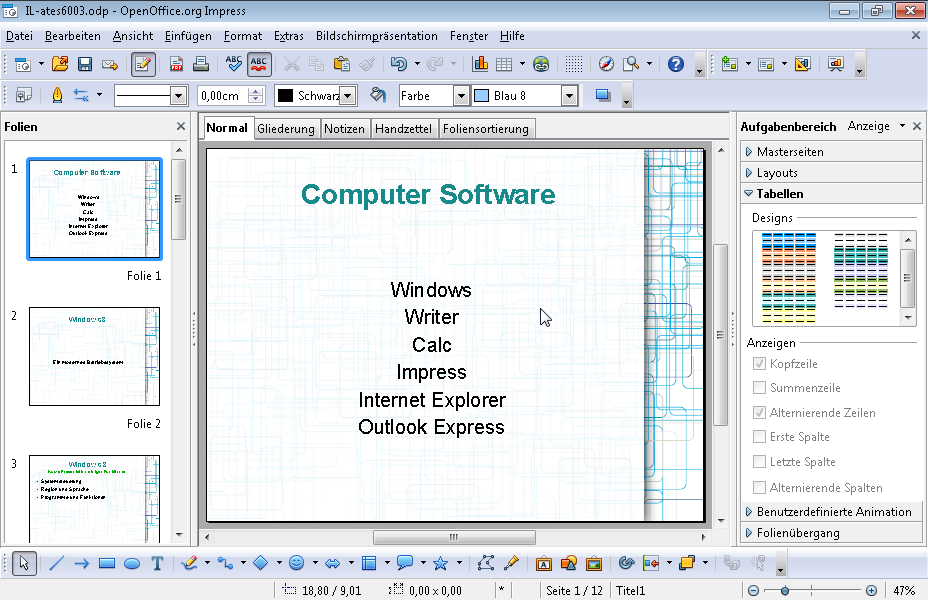This screenshot has height=600, width=928.
Task: Enable Alternierende Spalten checkbox
Action: click(x=759, y=488)
